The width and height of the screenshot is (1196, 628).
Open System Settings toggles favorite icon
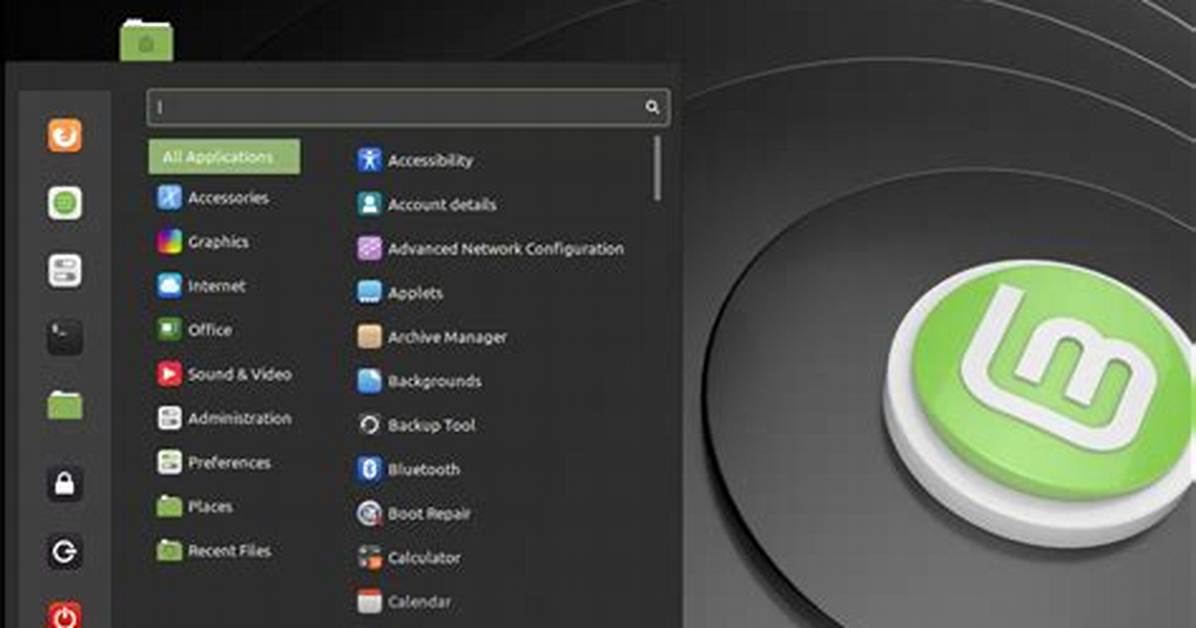(65, 270)
